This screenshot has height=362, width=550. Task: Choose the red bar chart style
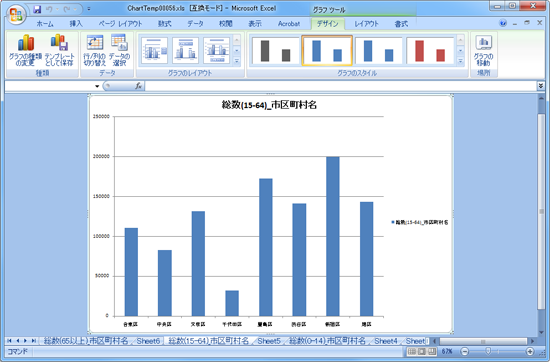[430, 51]
